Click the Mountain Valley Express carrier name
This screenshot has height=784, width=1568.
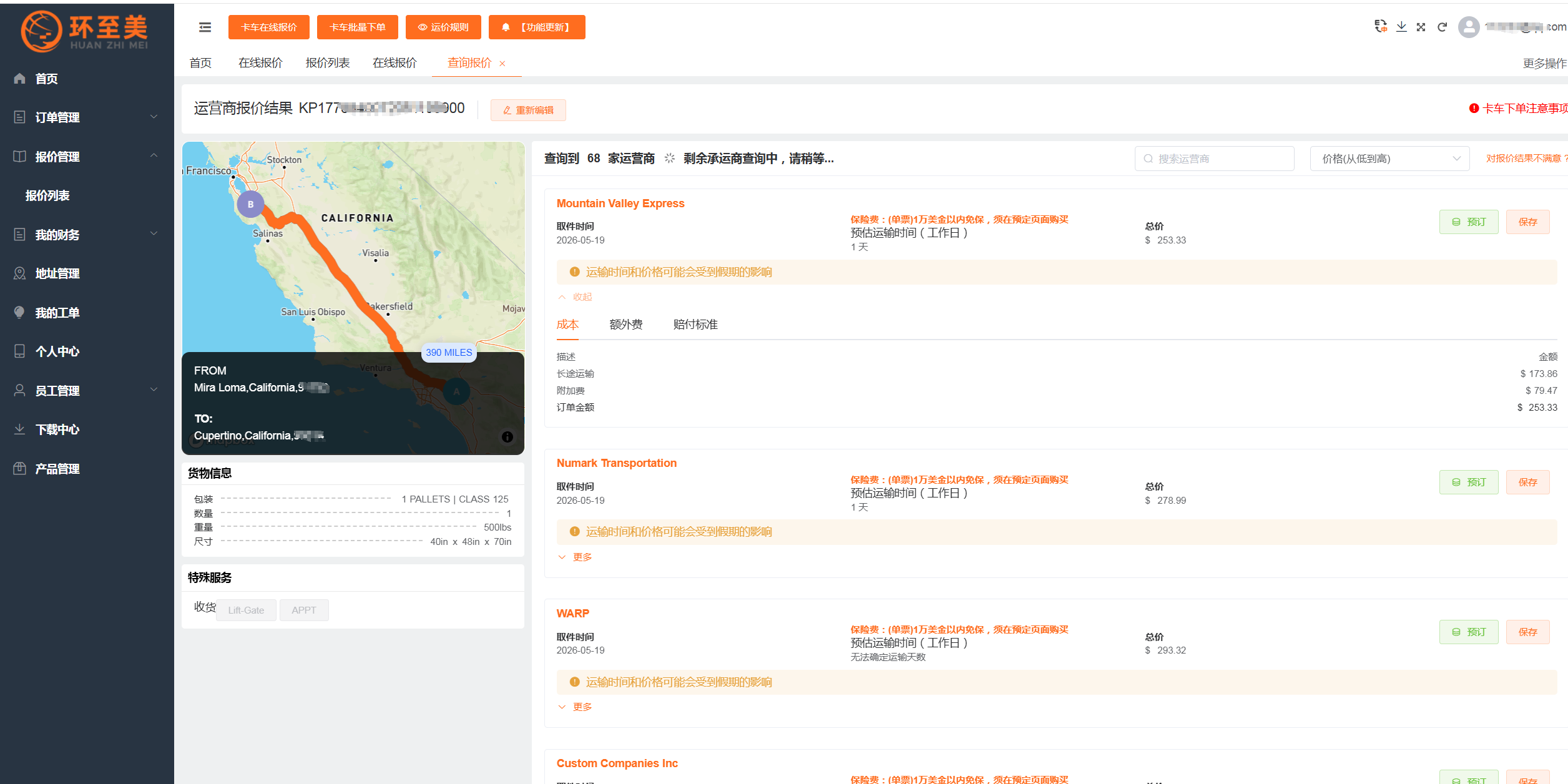click(x=620, y=203)
